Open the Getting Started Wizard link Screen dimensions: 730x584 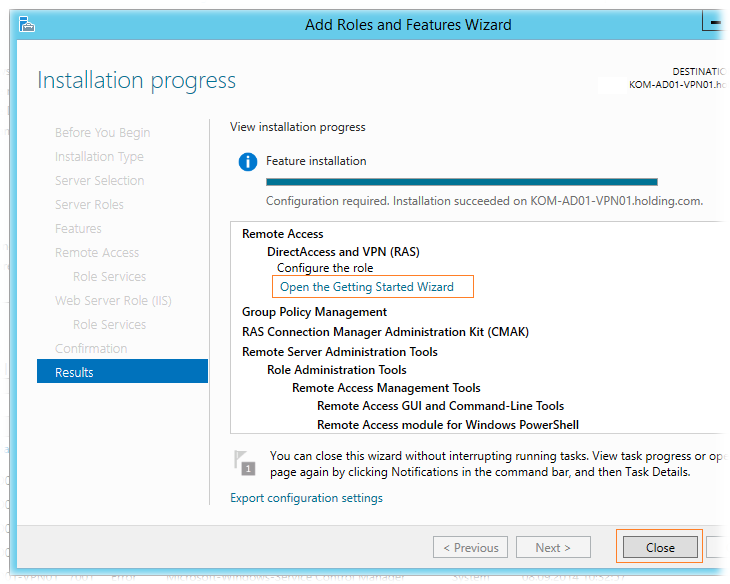(x=367, y=287)
